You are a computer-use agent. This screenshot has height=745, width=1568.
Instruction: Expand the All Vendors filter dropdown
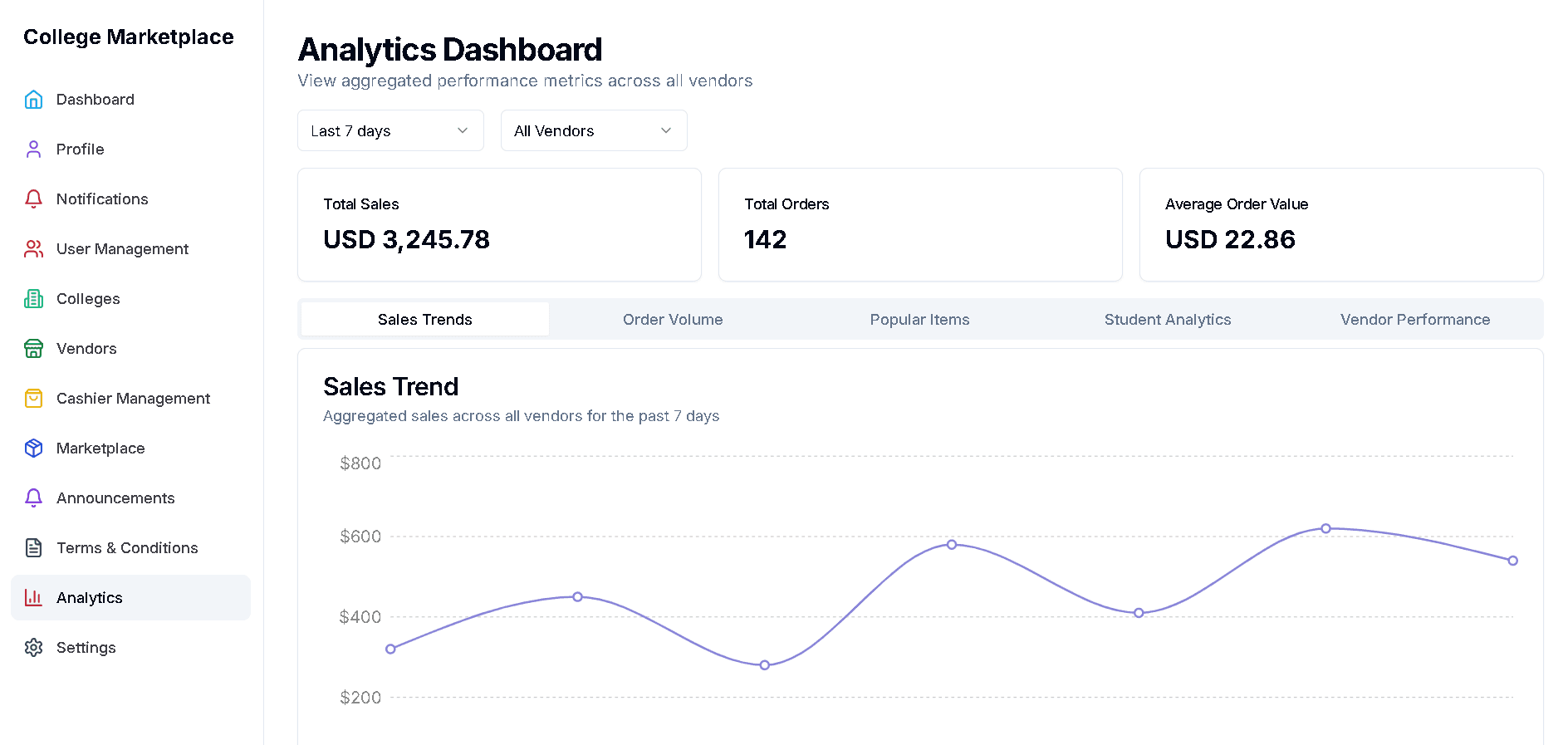594,131
